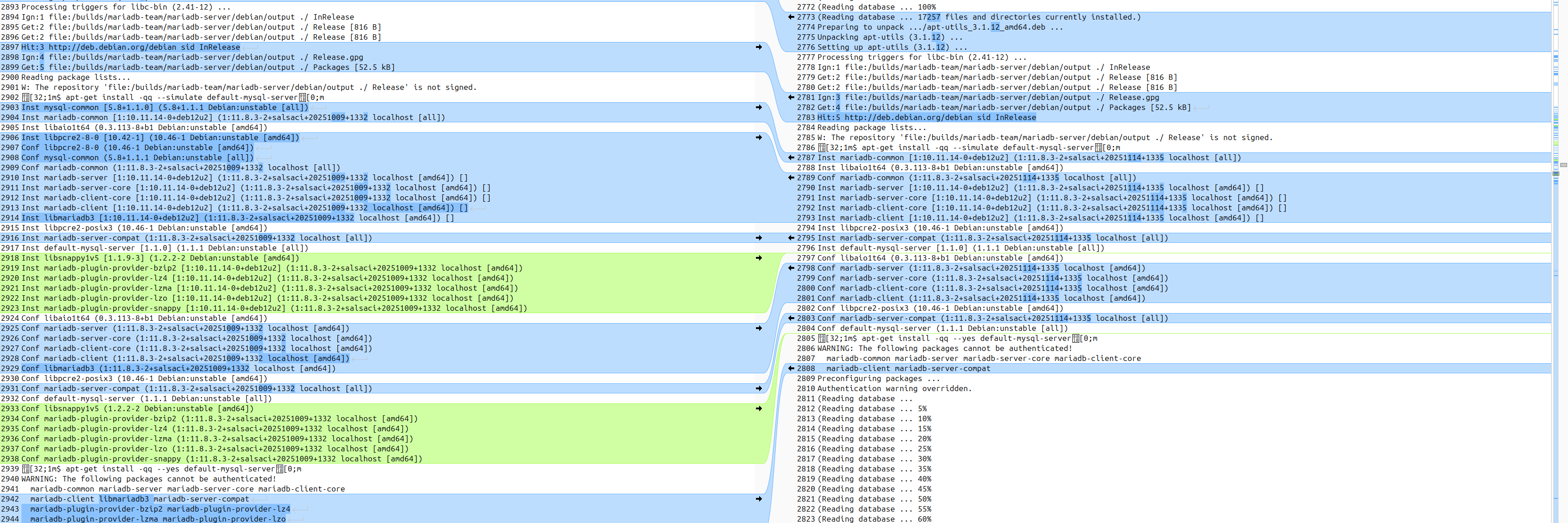Click left-arrow beside line 2781 Ign:3
Viewport: 1568px width, 523px height.
[791, 97]
